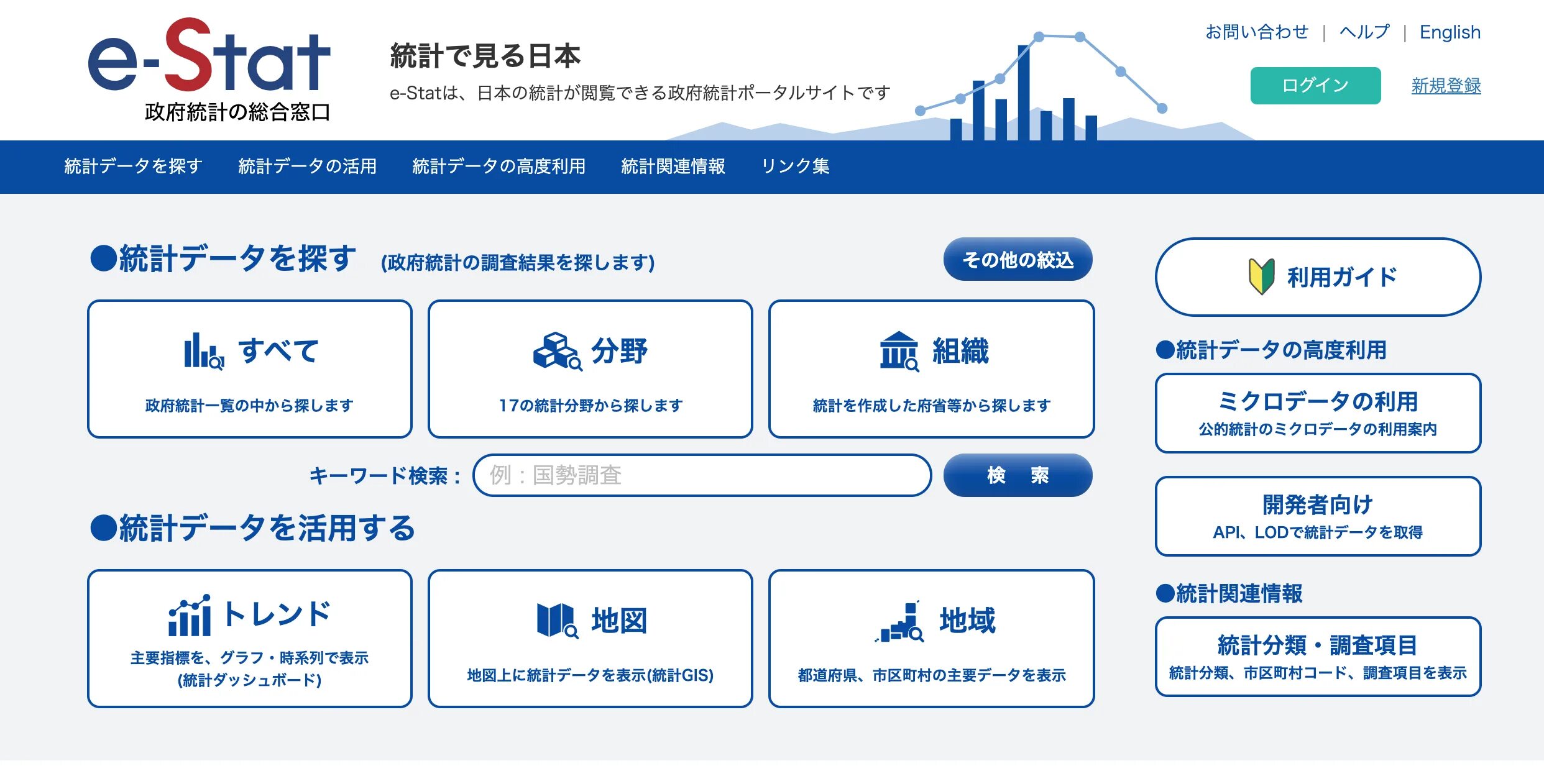This screenshot has height=784, width=1544.
Task: Open the 統計データを探す menu
Action: tap(133, 166)
